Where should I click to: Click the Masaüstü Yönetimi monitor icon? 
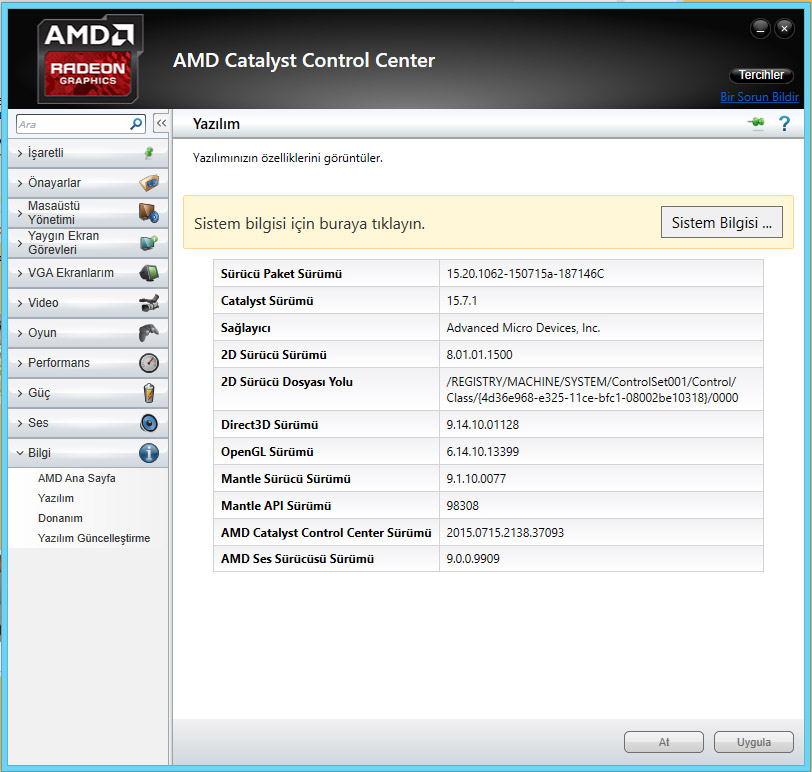(x=149, y=213)
